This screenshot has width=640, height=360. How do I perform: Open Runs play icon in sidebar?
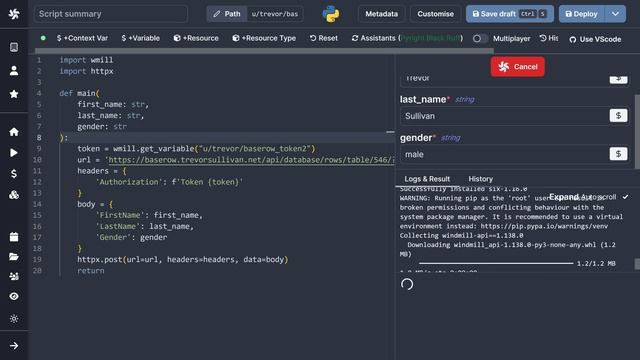pos(14,153)
